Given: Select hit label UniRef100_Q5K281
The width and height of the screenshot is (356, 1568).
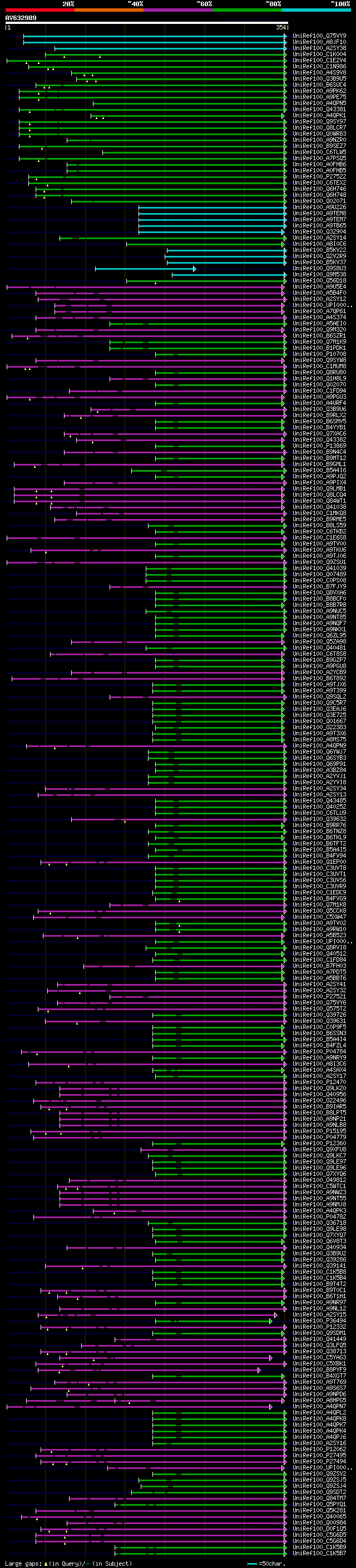Looking at the screenshot, I should [319, 1510].
